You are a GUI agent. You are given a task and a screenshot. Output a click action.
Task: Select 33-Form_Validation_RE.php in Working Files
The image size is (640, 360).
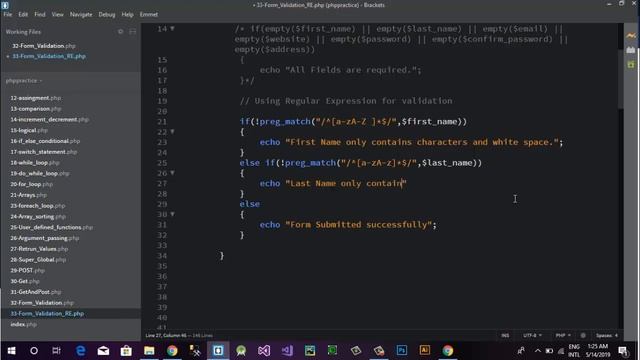click(49, 56)
